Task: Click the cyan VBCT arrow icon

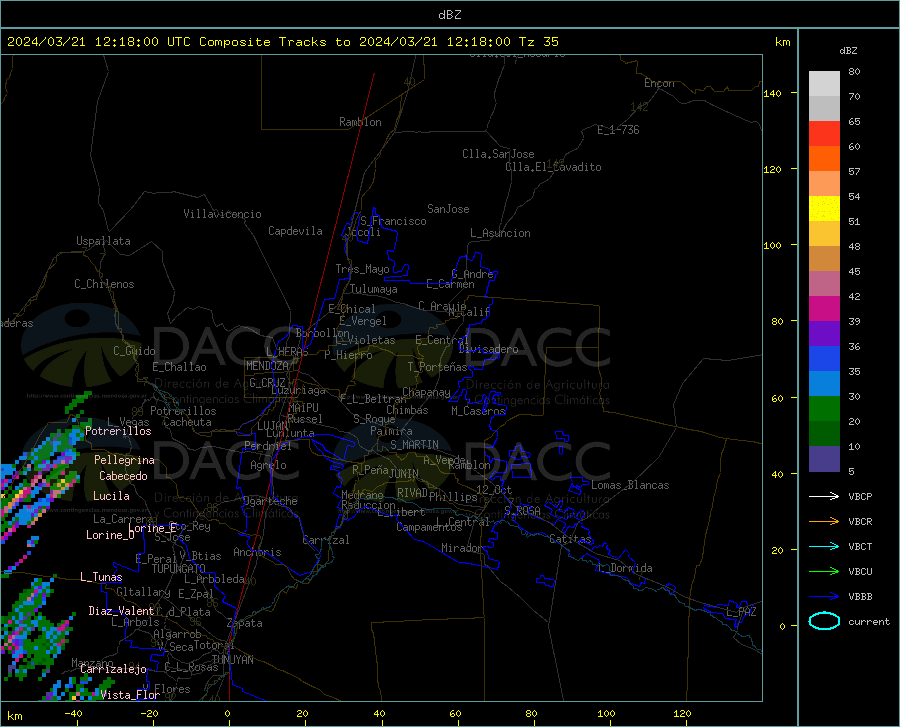Action: point(824,546)
